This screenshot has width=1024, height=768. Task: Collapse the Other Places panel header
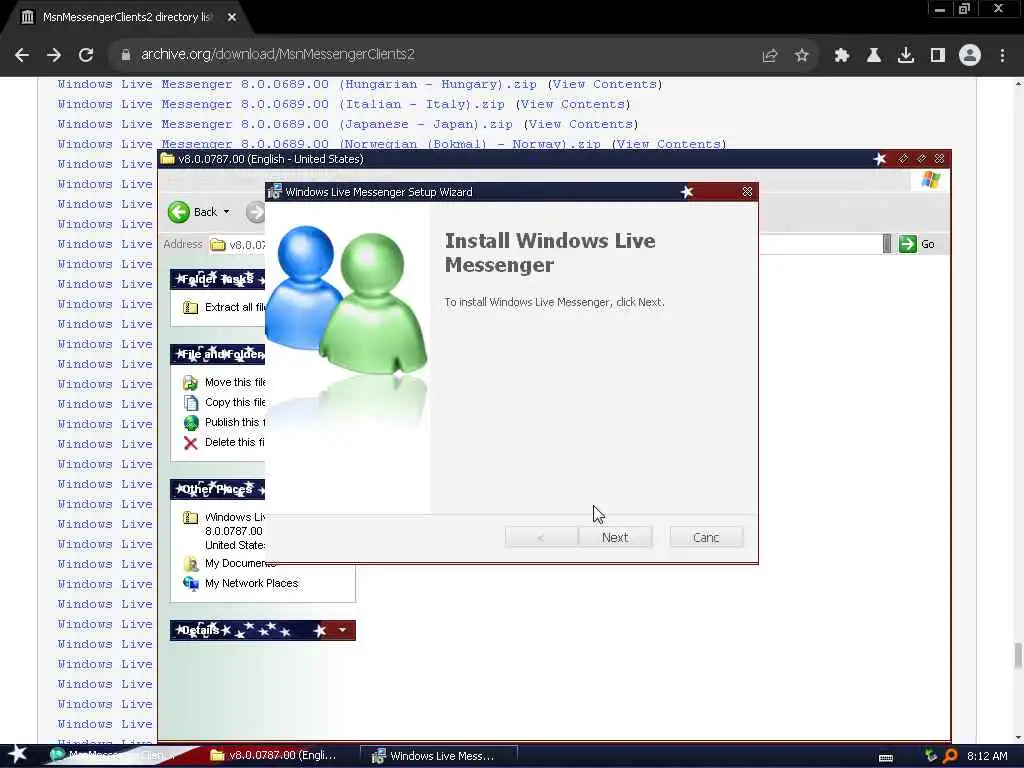(217, 489)
